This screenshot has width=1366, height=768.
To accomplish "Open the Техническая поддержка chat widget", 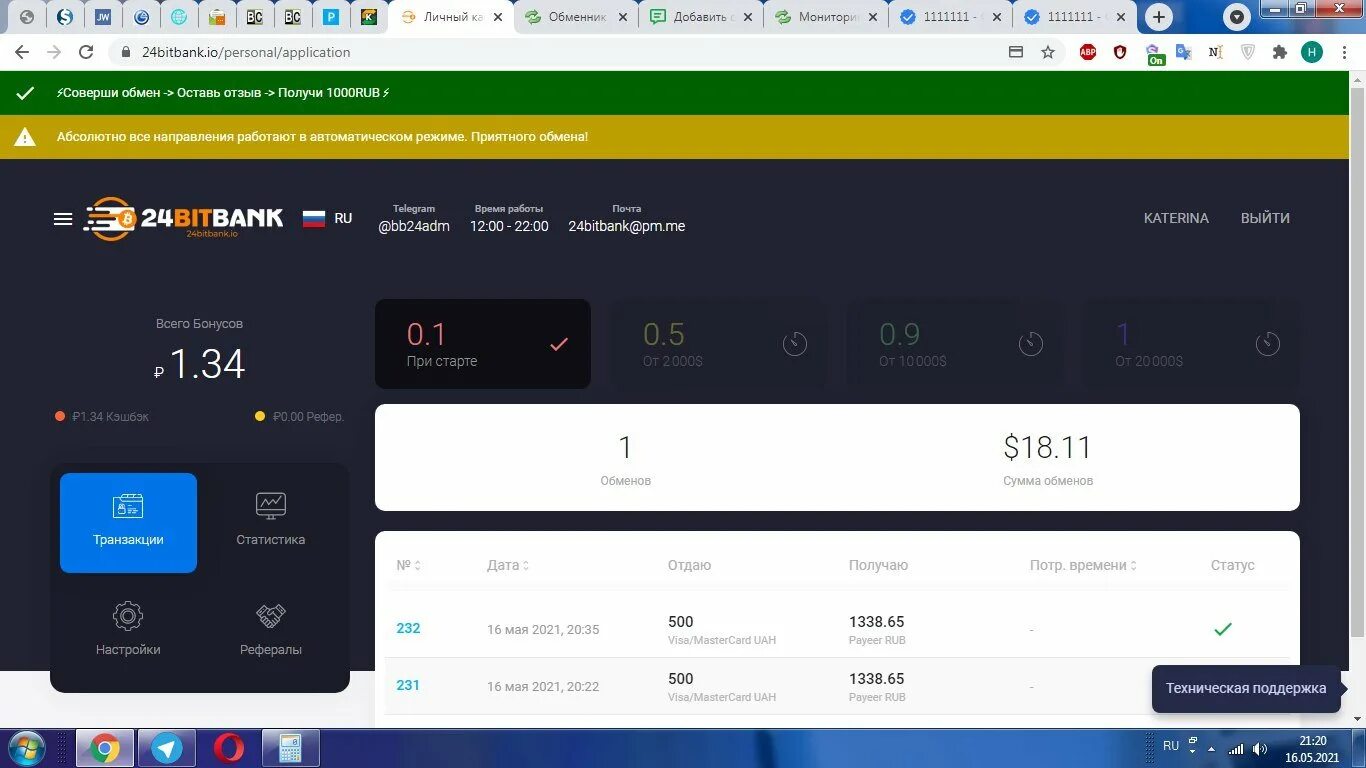I will click(1246, 689).
